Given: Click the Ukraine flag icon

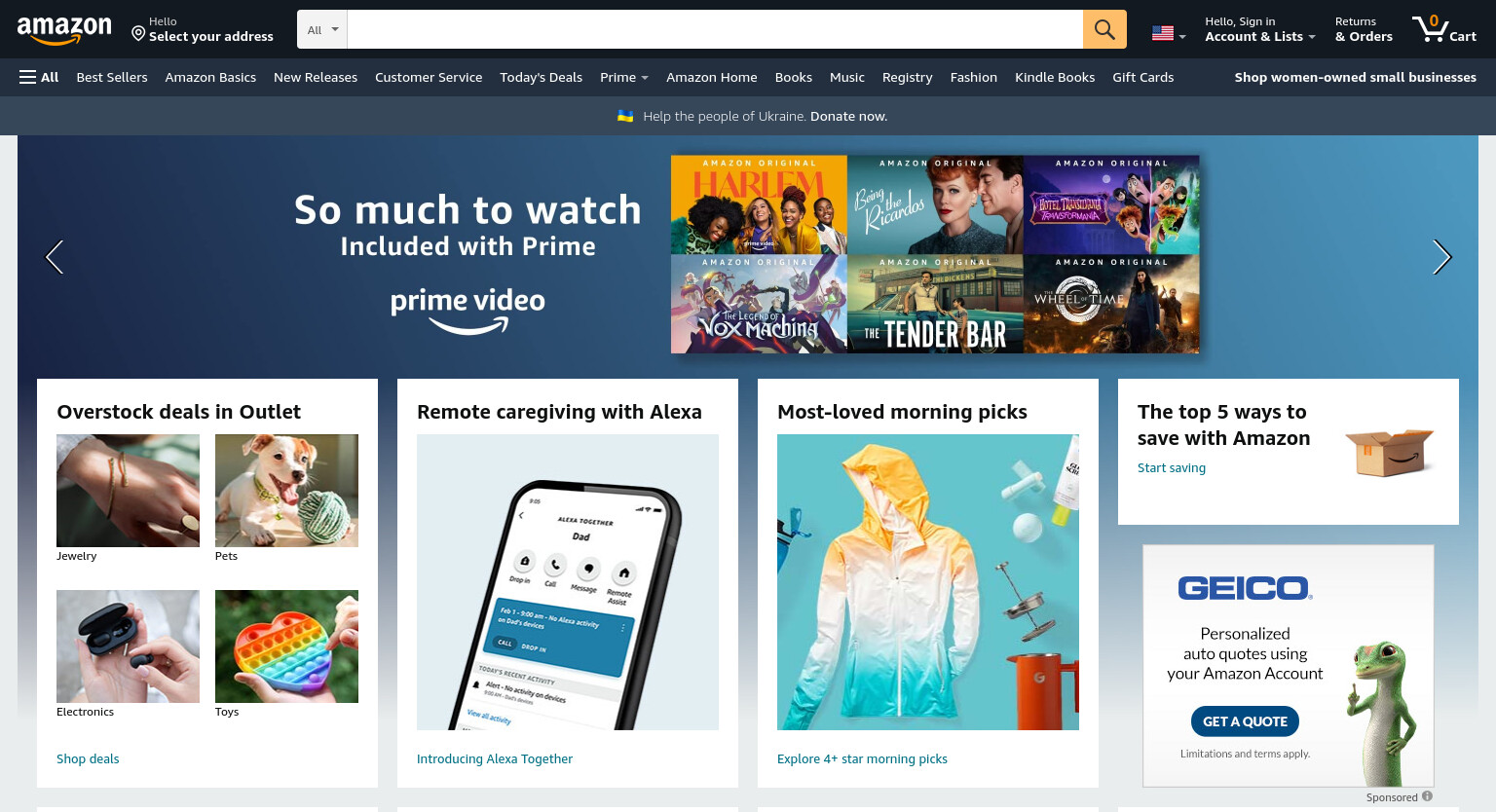Looking at the screenshot, I should pyautogui.click(x=625, y=116).
